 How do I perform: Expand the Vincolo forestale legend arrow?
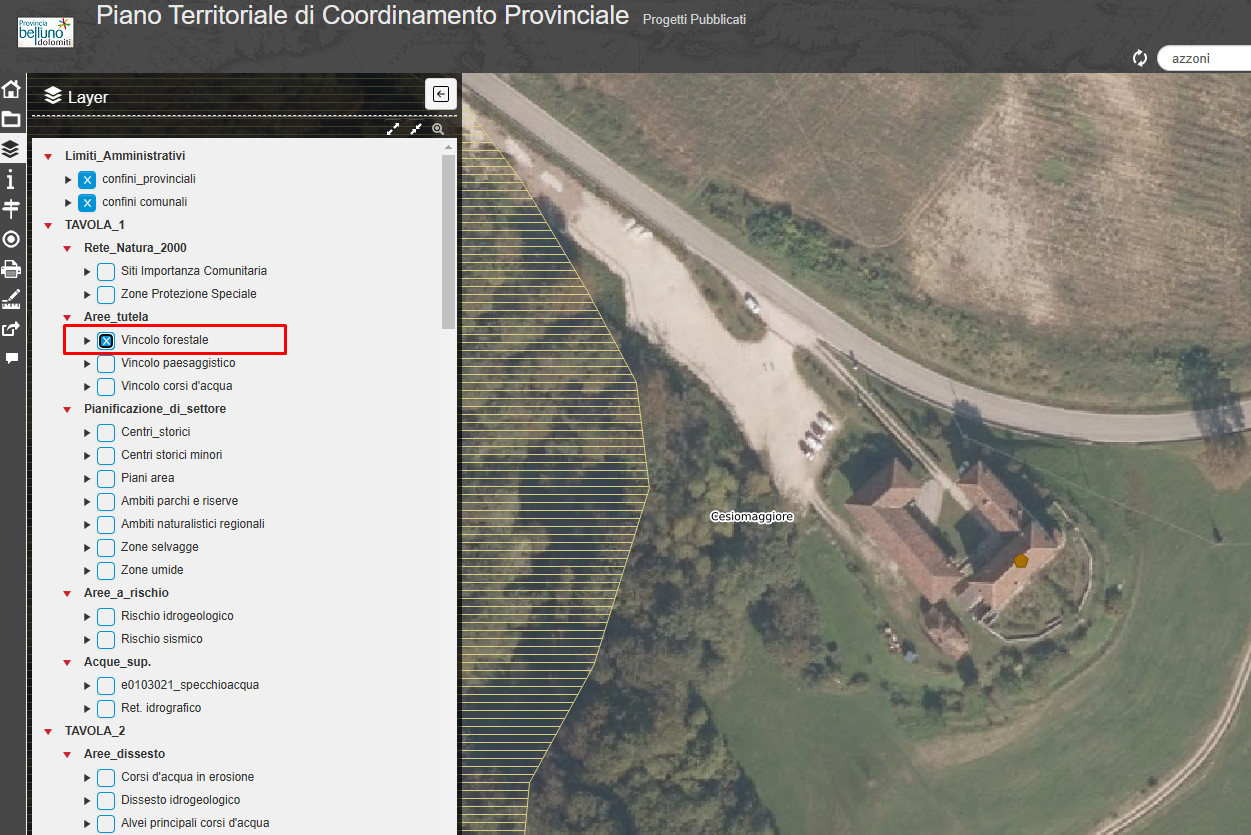click(x=87, y=341)
